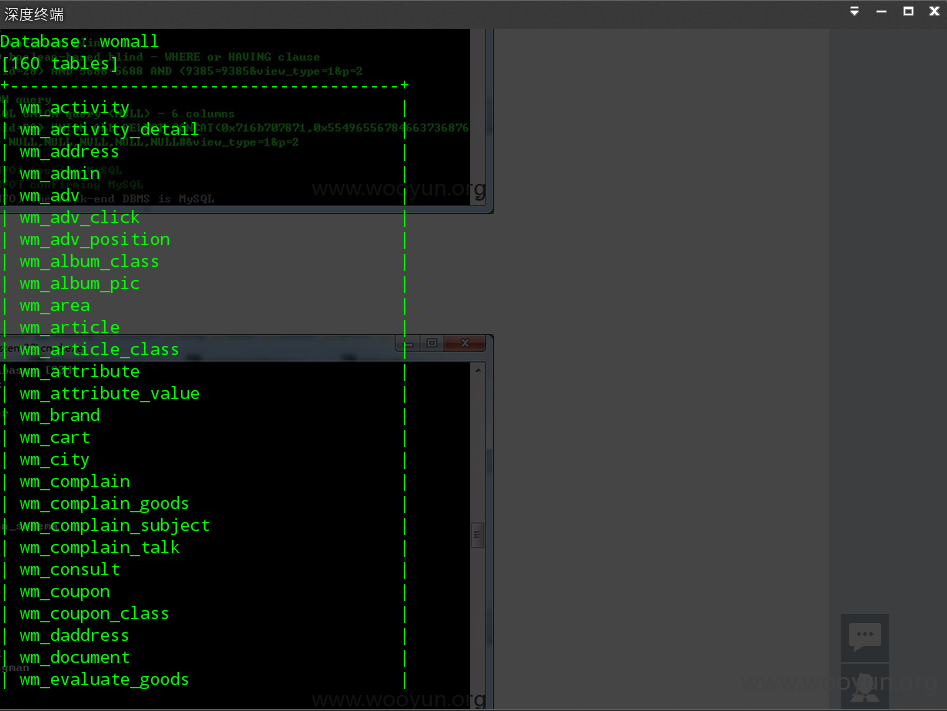This screenshot has height=711, width=947.
Task: Select table name wm_activity
Action: (x=74, y=108)
